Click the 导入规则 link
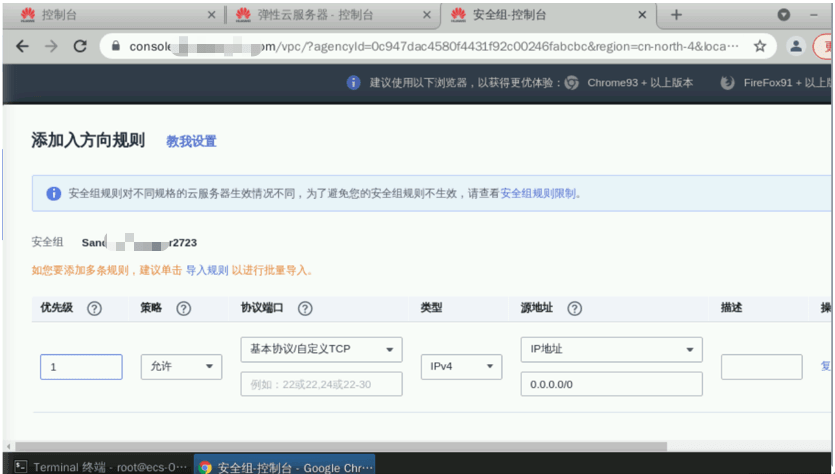Viewport: 835px width, 474px height. tap(207, 270)
